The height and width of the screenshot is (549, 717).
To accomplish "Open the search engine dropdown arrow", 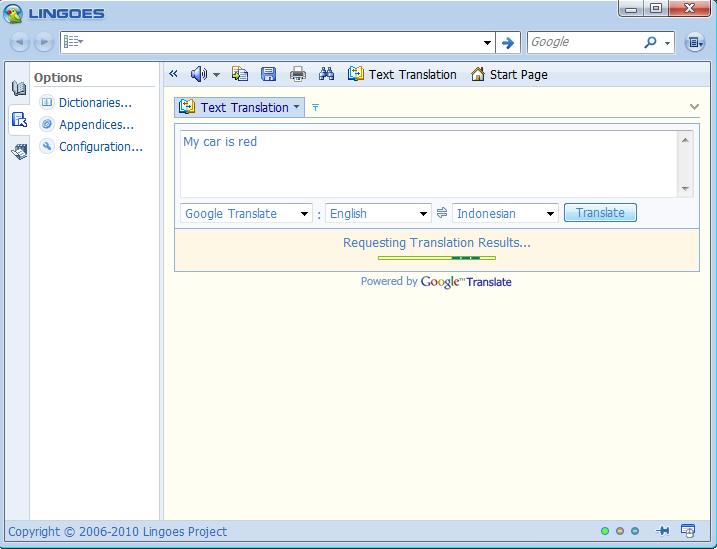I will [x=668, y=43].
